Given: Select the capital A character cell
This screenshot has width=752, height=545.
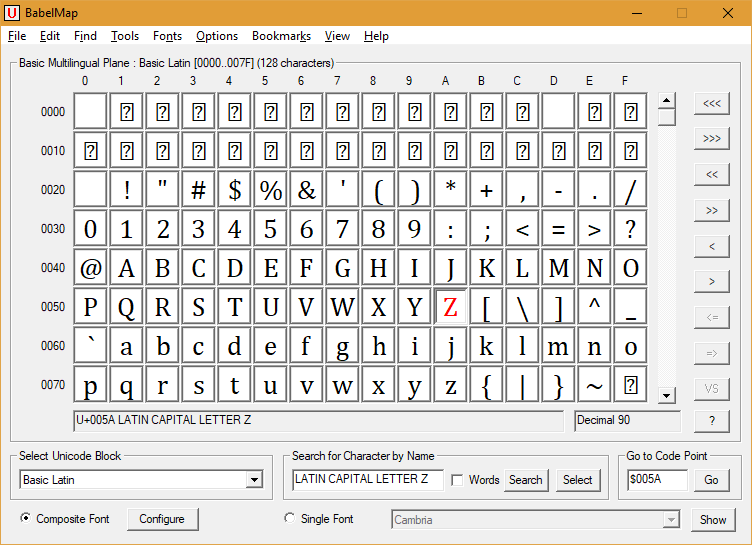Looking at the screenshot, I should point(126,268).
